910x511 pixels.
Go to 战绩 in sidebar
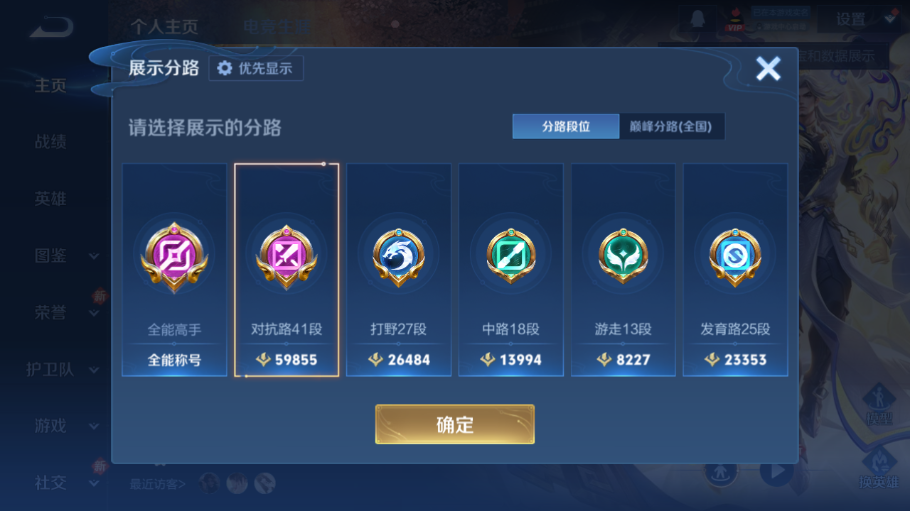pyautogui.click(x=50, y=142)
